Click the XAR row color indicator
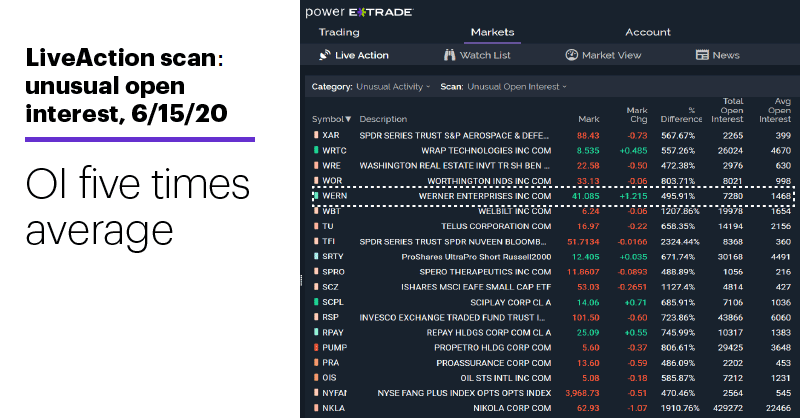 (x=316, y=135)
